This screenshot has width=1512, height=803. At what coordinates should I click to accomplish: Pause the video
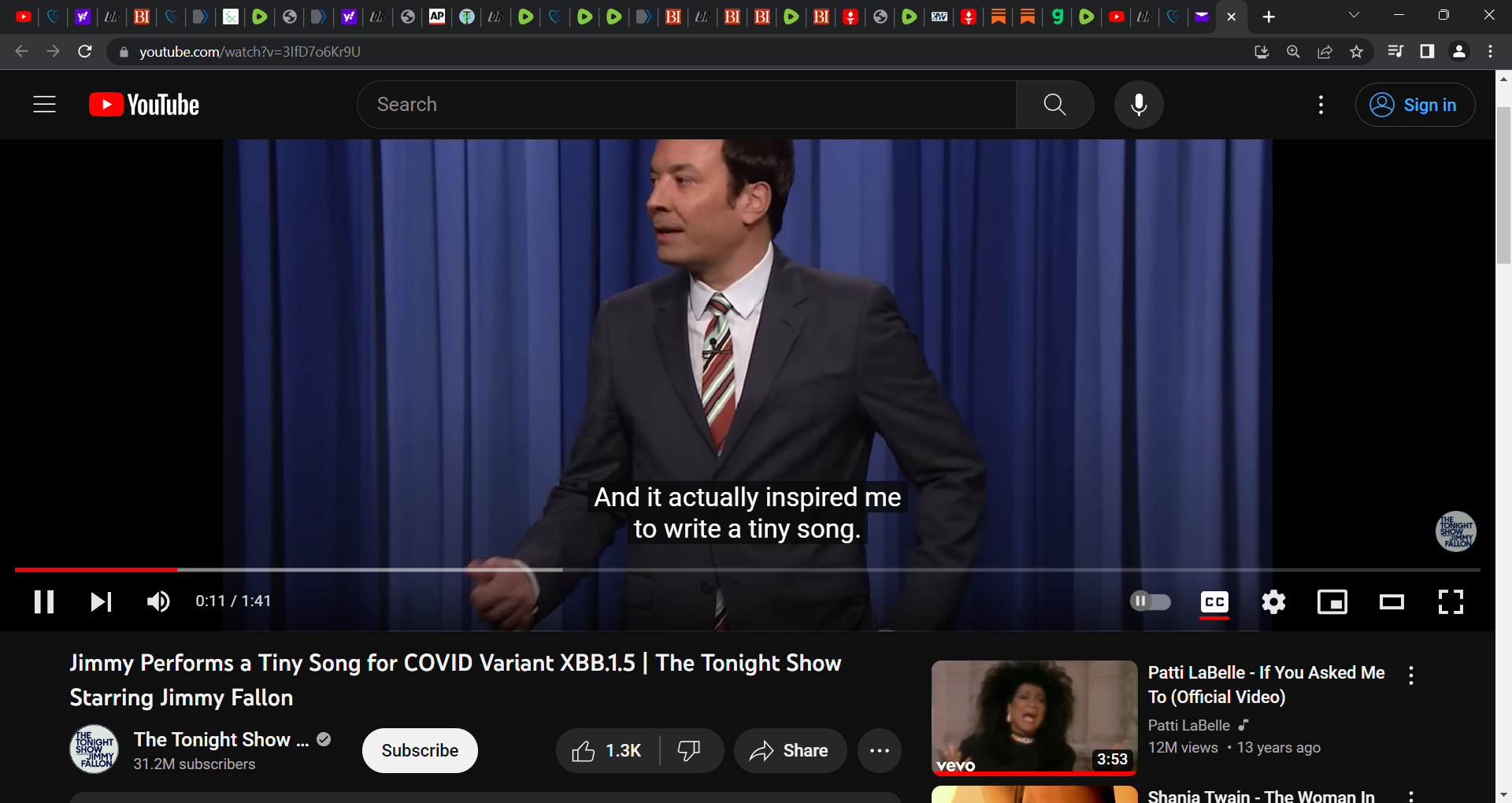coord(44,601)
